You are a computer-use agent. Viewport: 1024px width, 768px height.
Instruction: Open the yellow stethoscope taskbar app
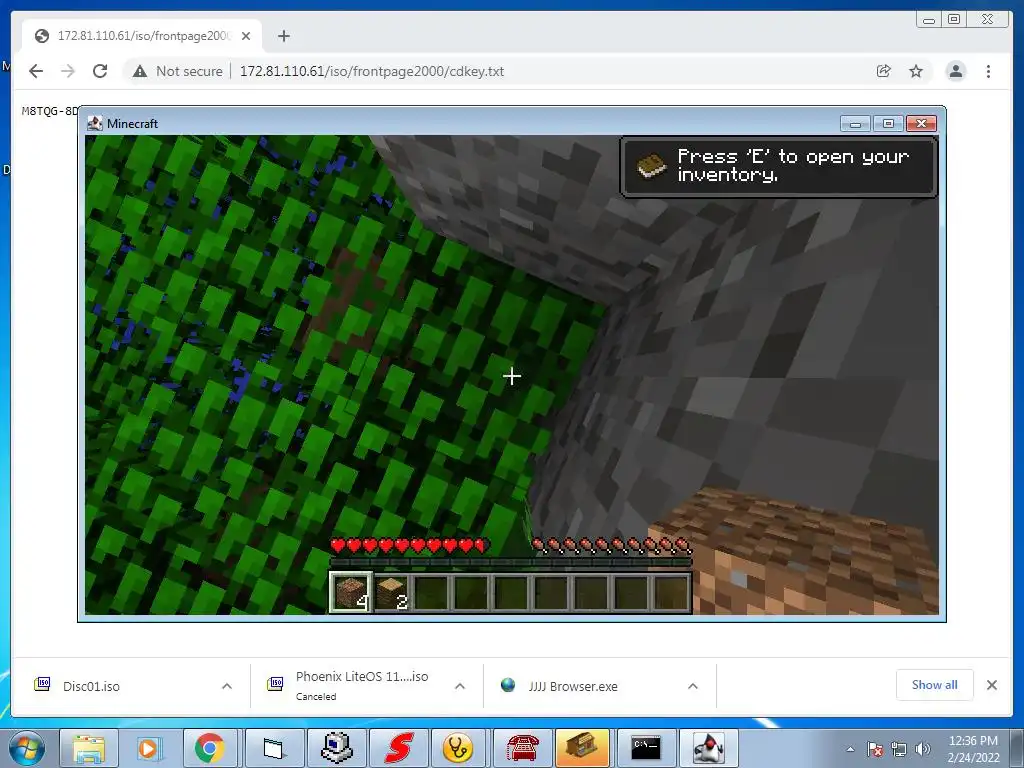460,748
